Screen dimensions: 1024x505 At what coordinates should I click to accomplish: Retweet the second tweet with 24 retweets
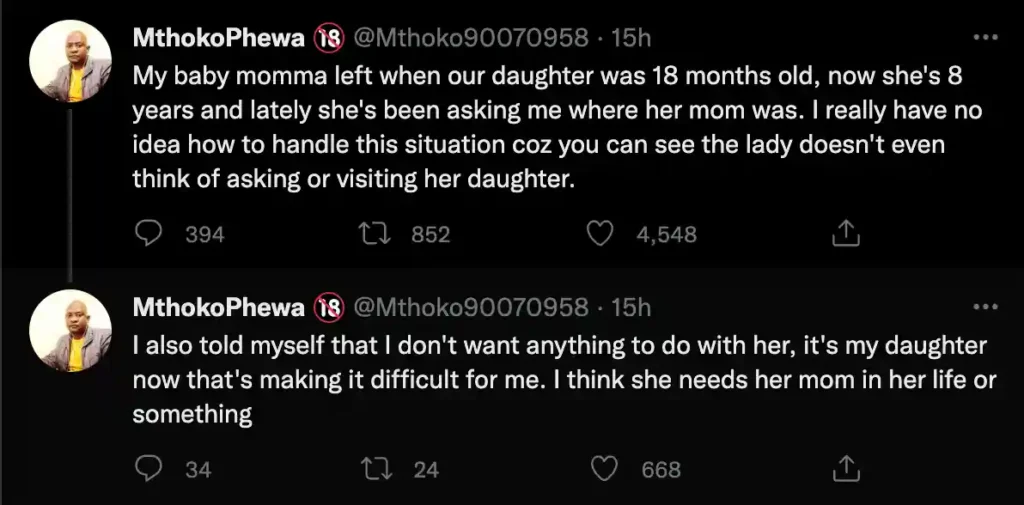374,468
